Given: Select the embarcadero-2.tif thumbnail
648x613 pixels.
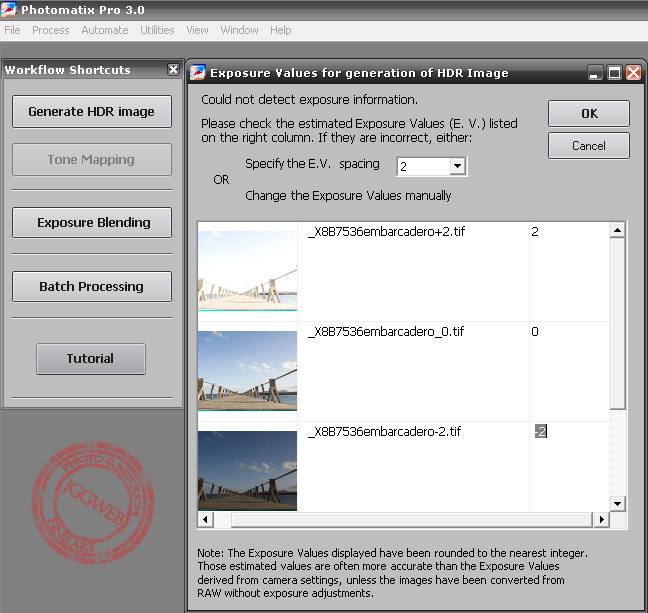Looking at the screenshot, I should point(247,471).
